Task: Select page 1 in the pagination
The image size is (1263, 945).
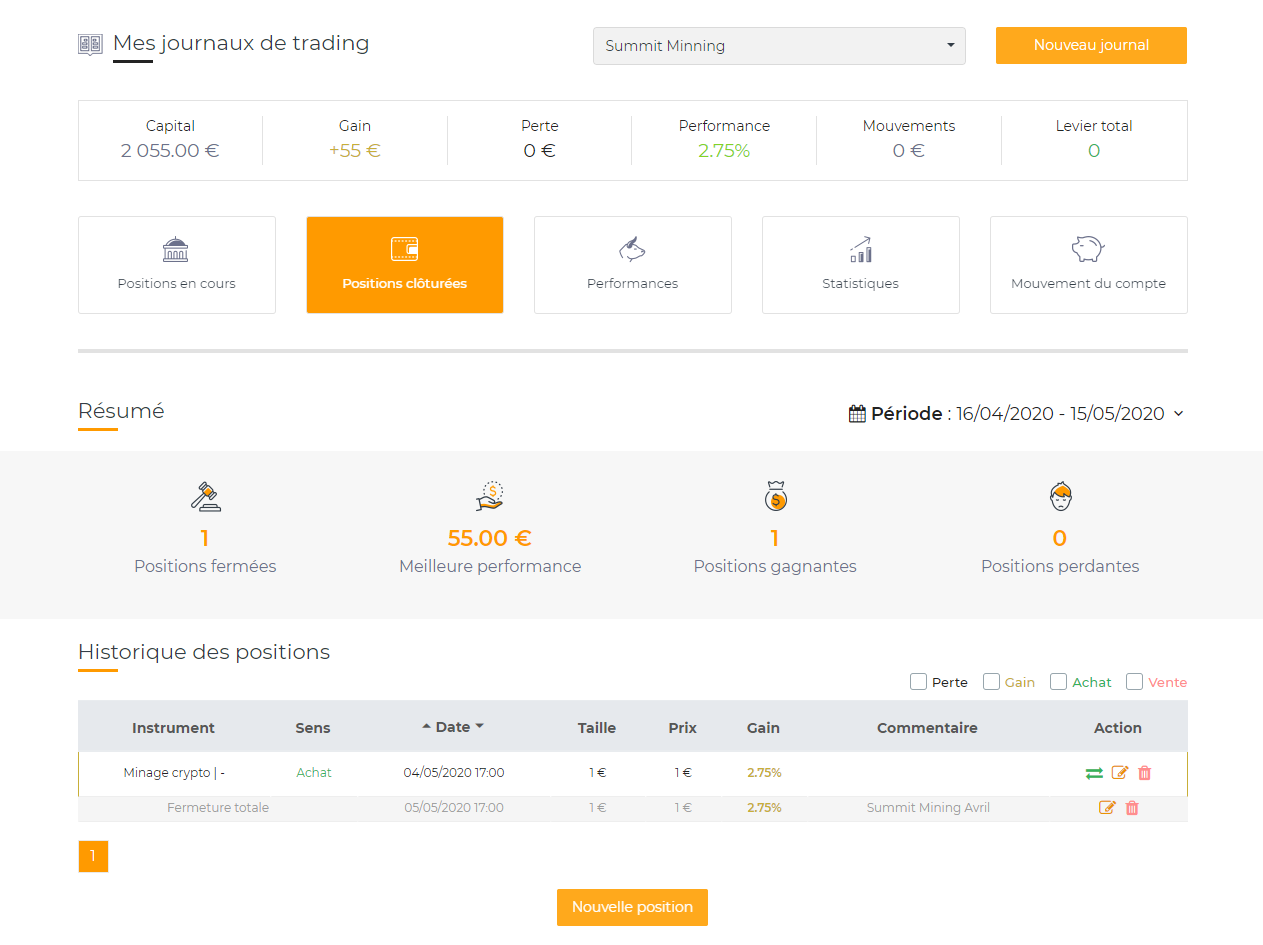Action: [x=93, y=856]
